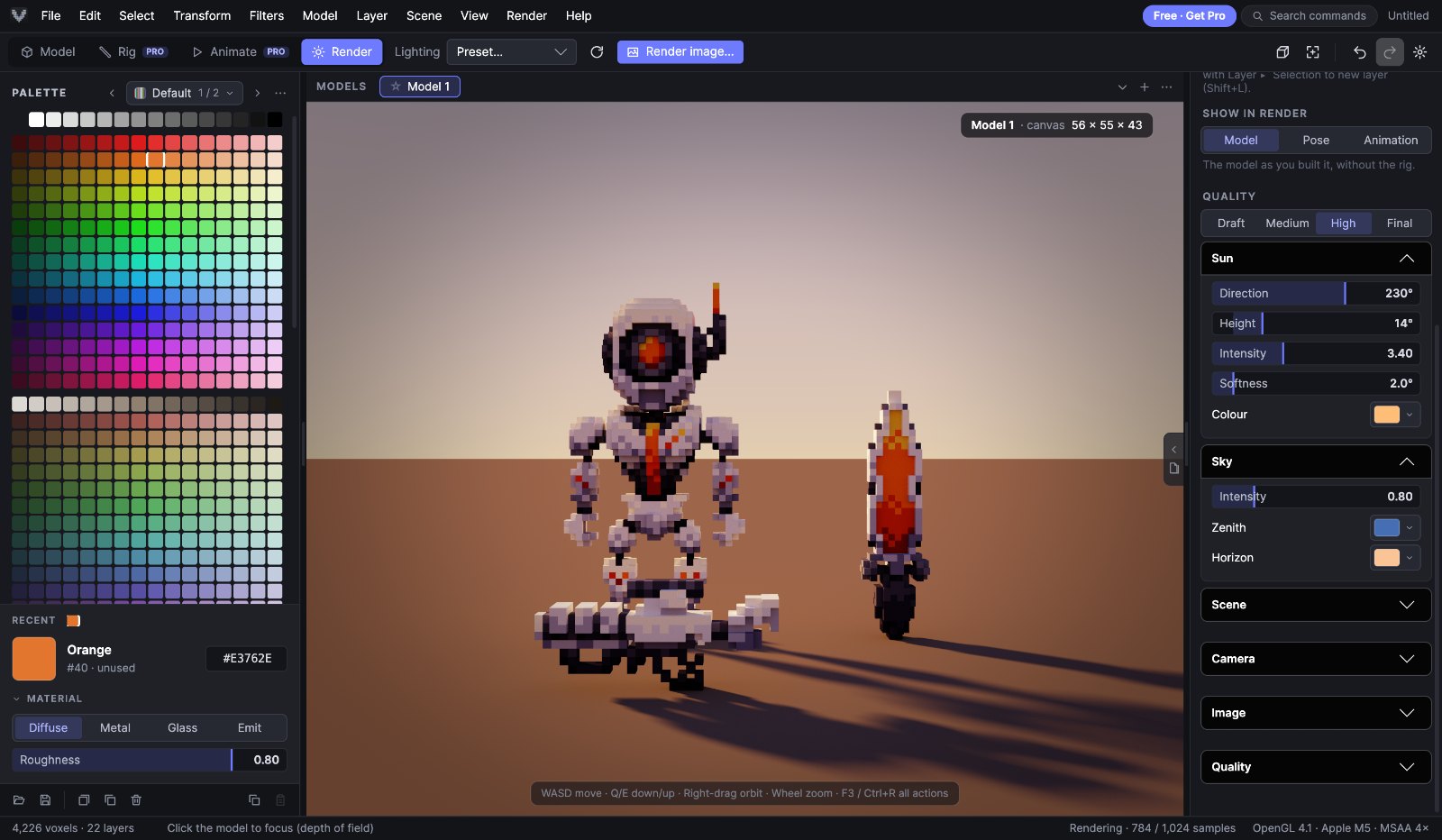Open the Animate PRO workspace
1442x840 pixels.
point(240,52)
